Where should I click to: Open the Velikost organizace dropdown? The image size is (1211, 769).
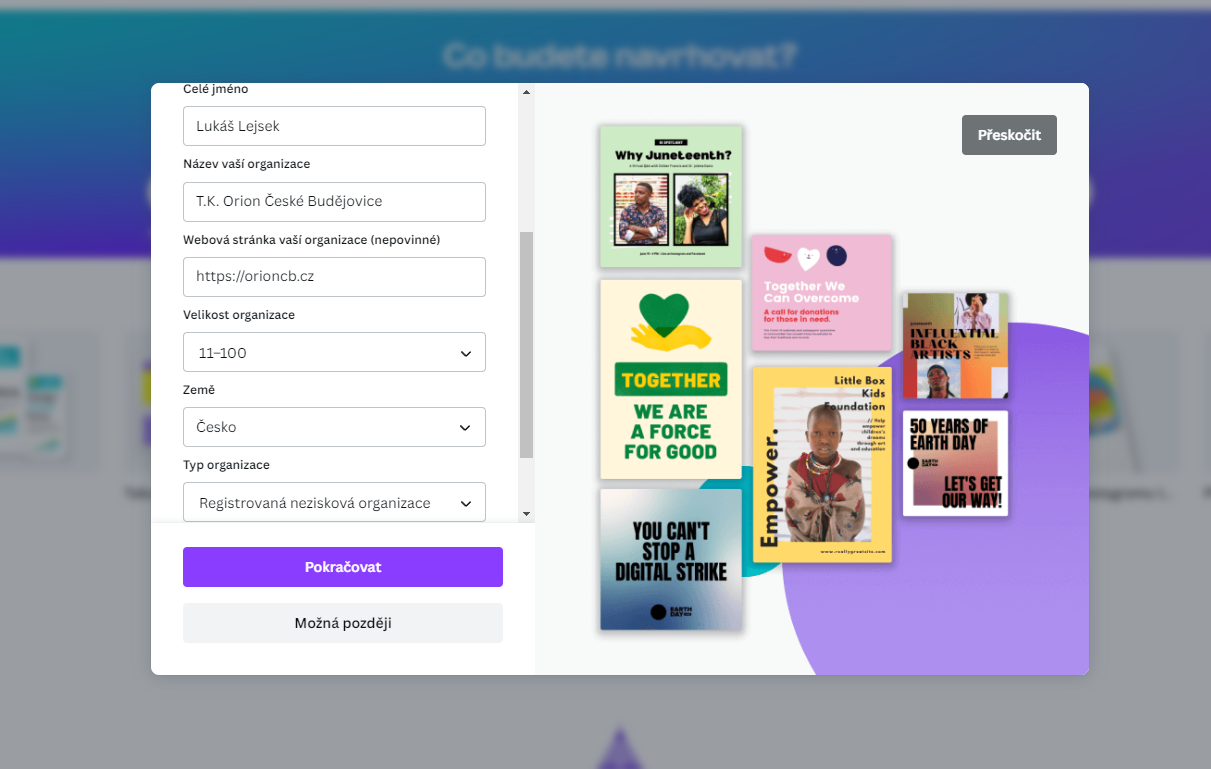coord(334,352)
